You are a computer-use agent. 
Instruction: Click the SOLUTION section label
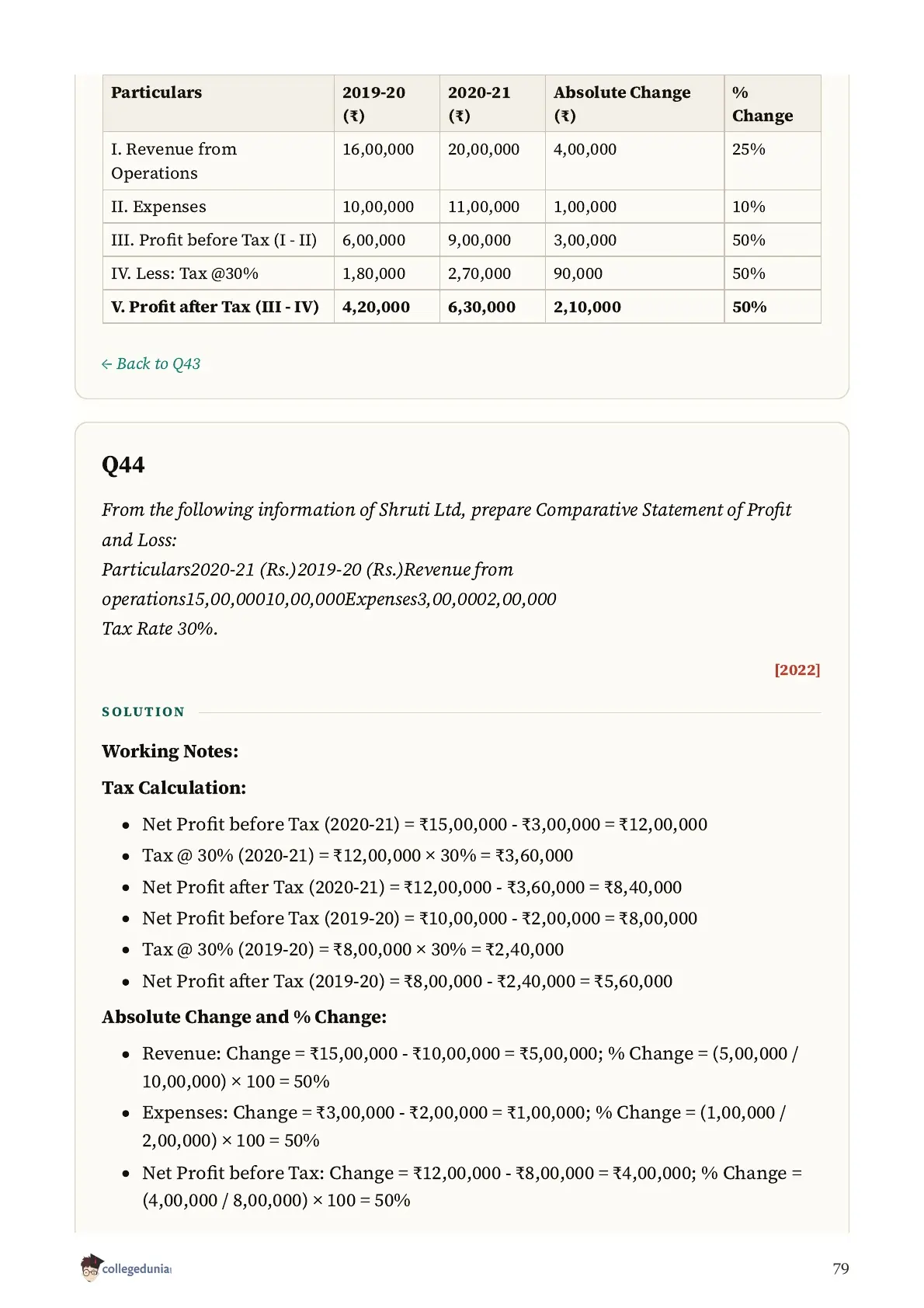[x=144, y=711]
